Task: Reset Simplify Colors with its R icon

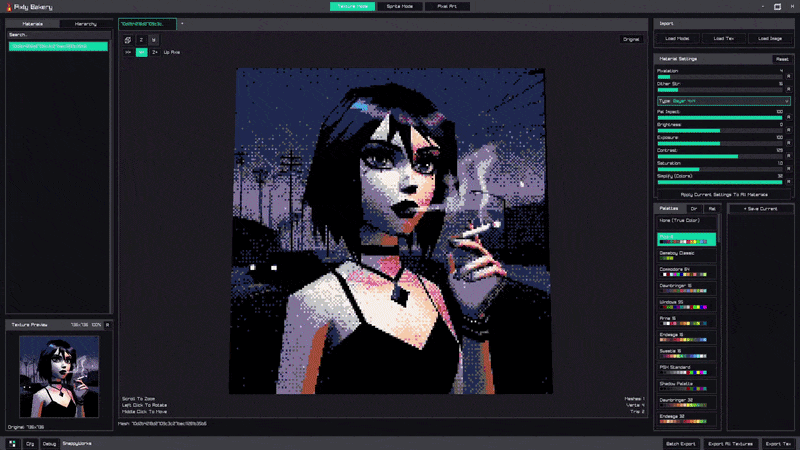Action: (x=788, y=181)
